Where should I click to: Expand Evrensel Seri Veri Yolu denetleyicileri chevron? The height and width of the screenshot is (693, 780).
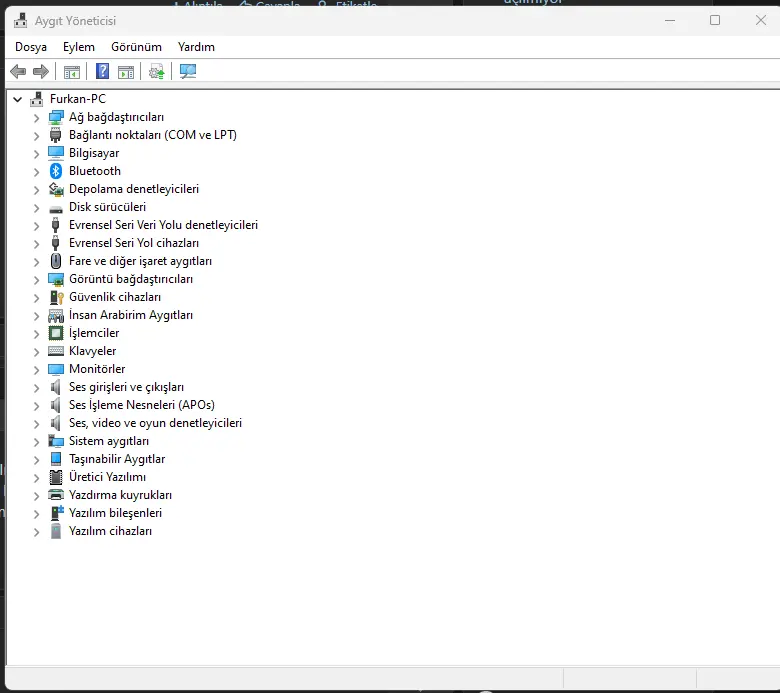tap(36, 226)
